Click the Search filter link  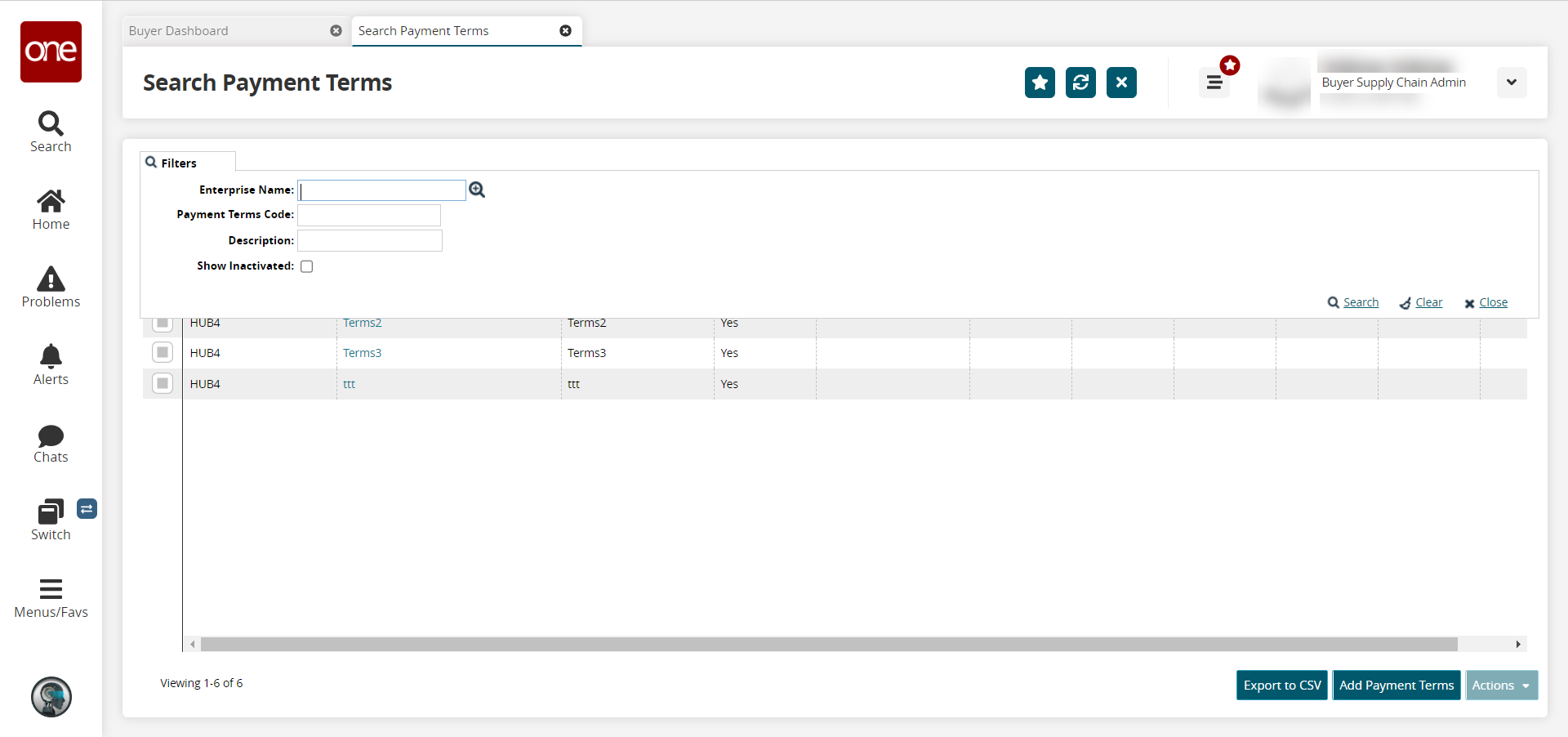click(1353, 302)
